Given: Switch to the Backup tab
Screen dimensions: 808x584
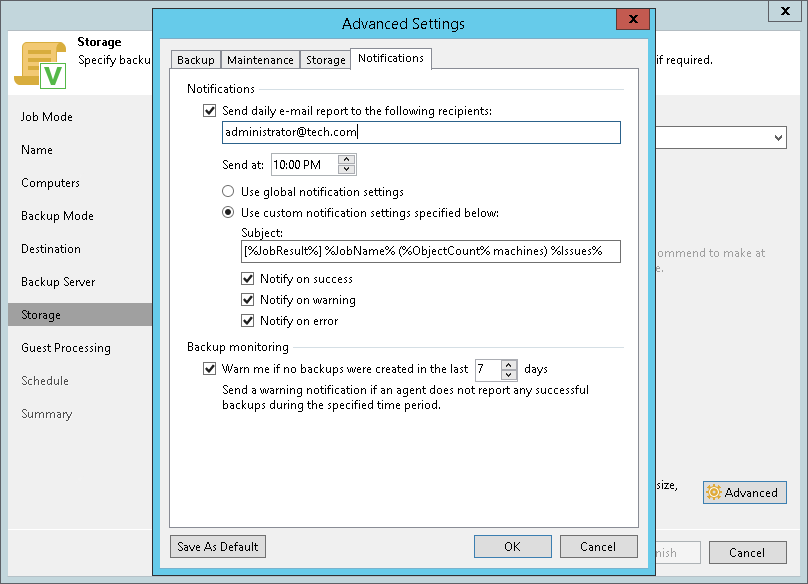Looking at the screenshot, I should click(196, 60).
